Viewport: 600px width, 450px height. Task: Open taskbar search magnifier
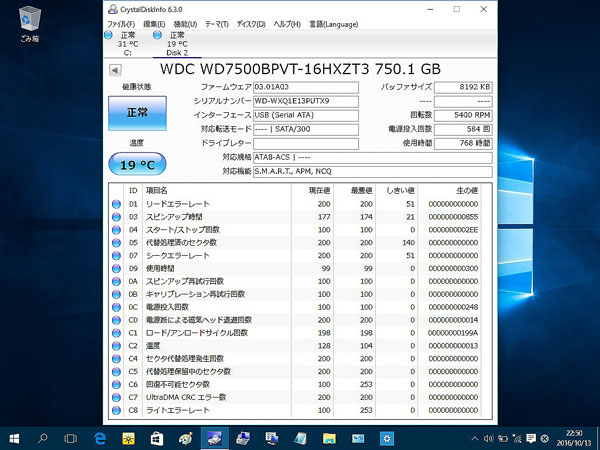click(42, 438)
